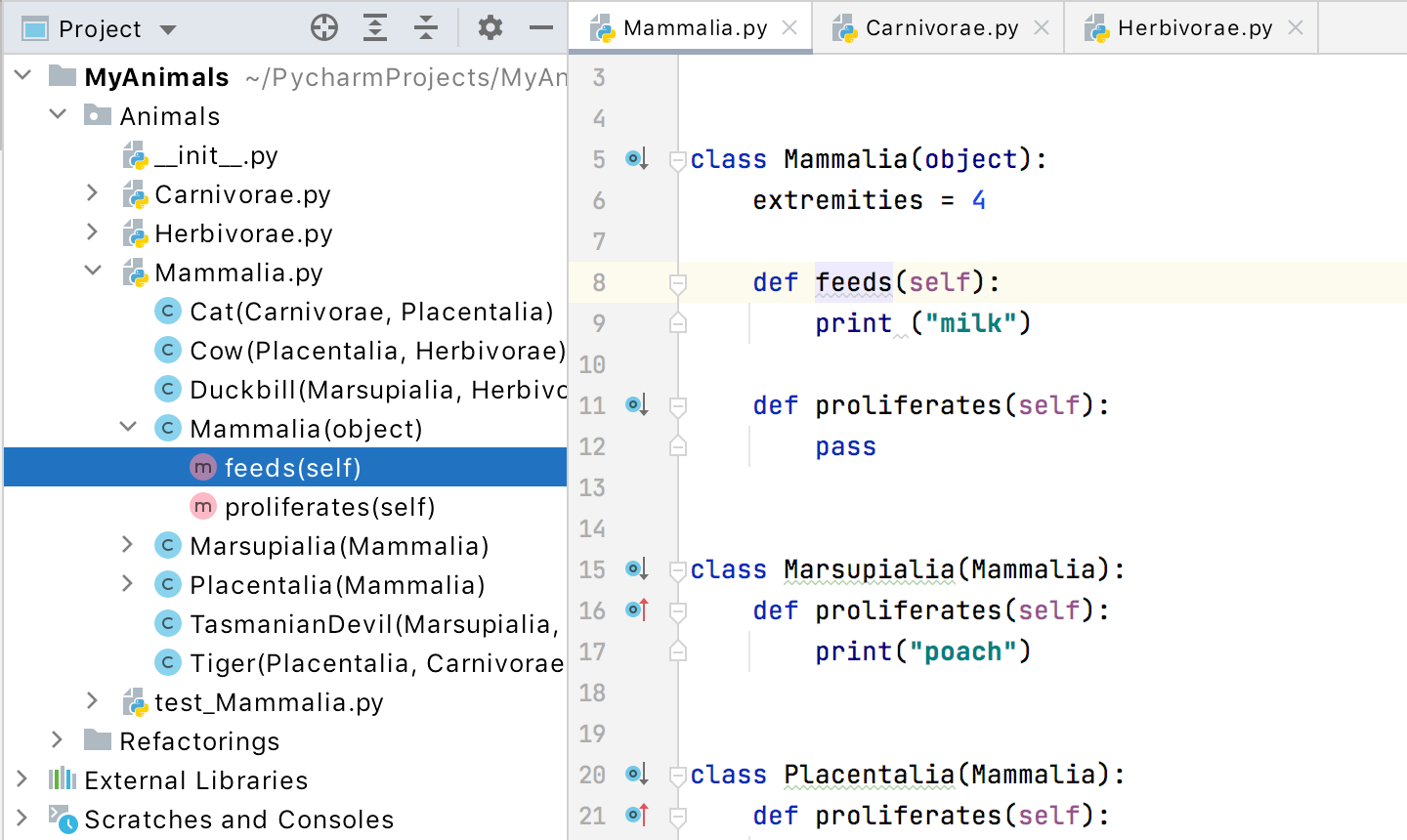Viewport: 1407px width, 840px height.
Task: Click the Collapse All icon in Project toolbar
Action: pos(426,28)
